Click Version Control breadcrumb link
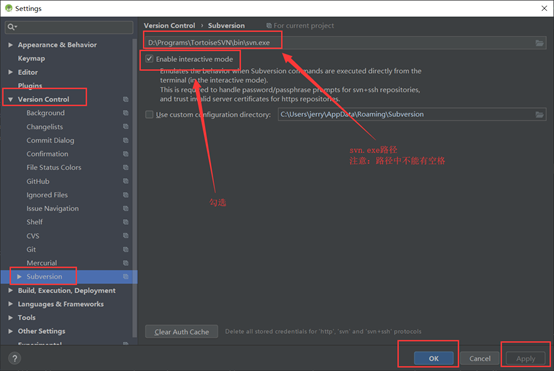The image size is (554, 371). 169,25
